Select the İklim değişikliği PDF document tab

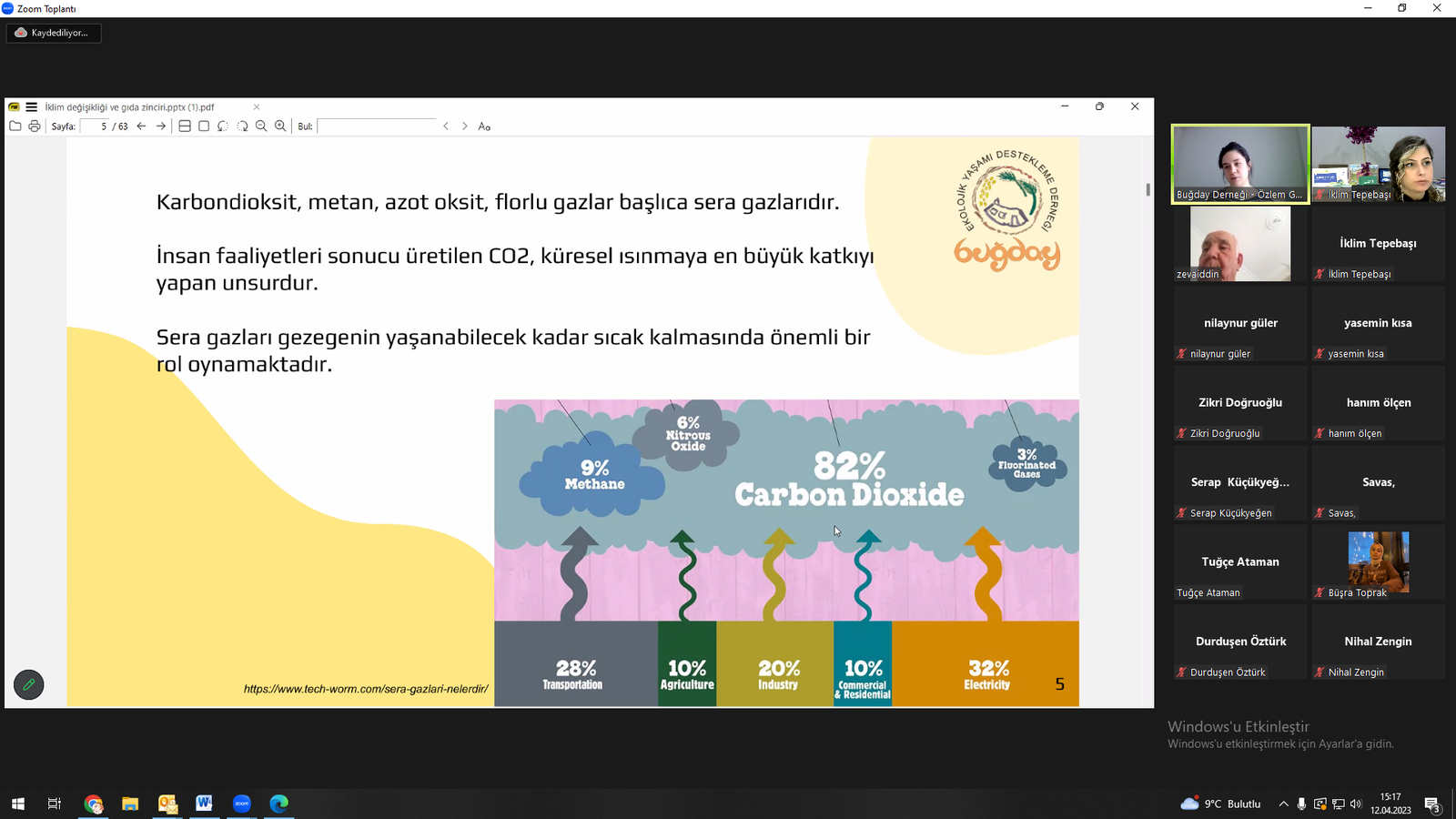pyautogui.click(x=129, y=106)
